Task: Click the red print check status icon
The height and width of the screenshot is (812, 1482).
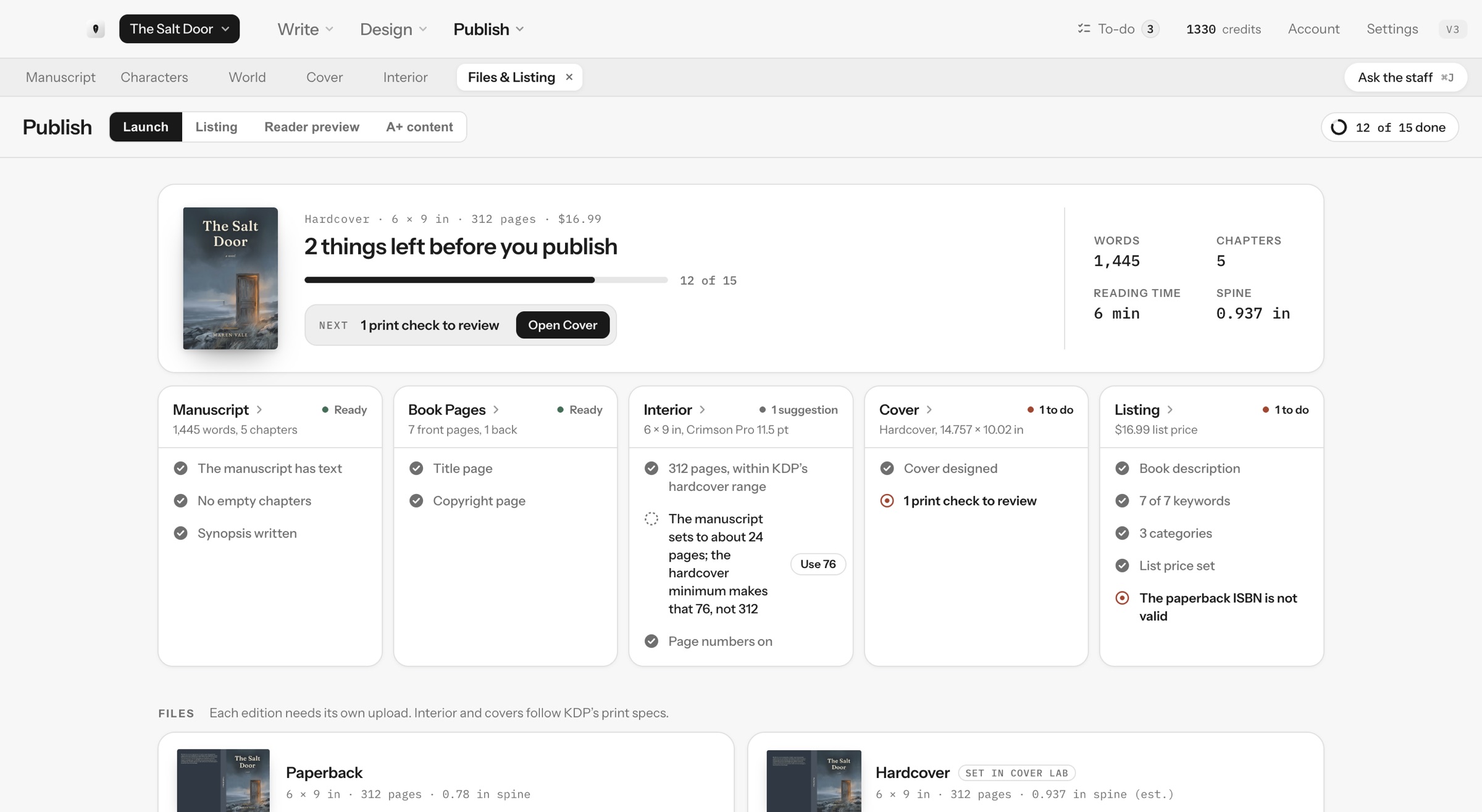Action: click(x=887, y=501)
